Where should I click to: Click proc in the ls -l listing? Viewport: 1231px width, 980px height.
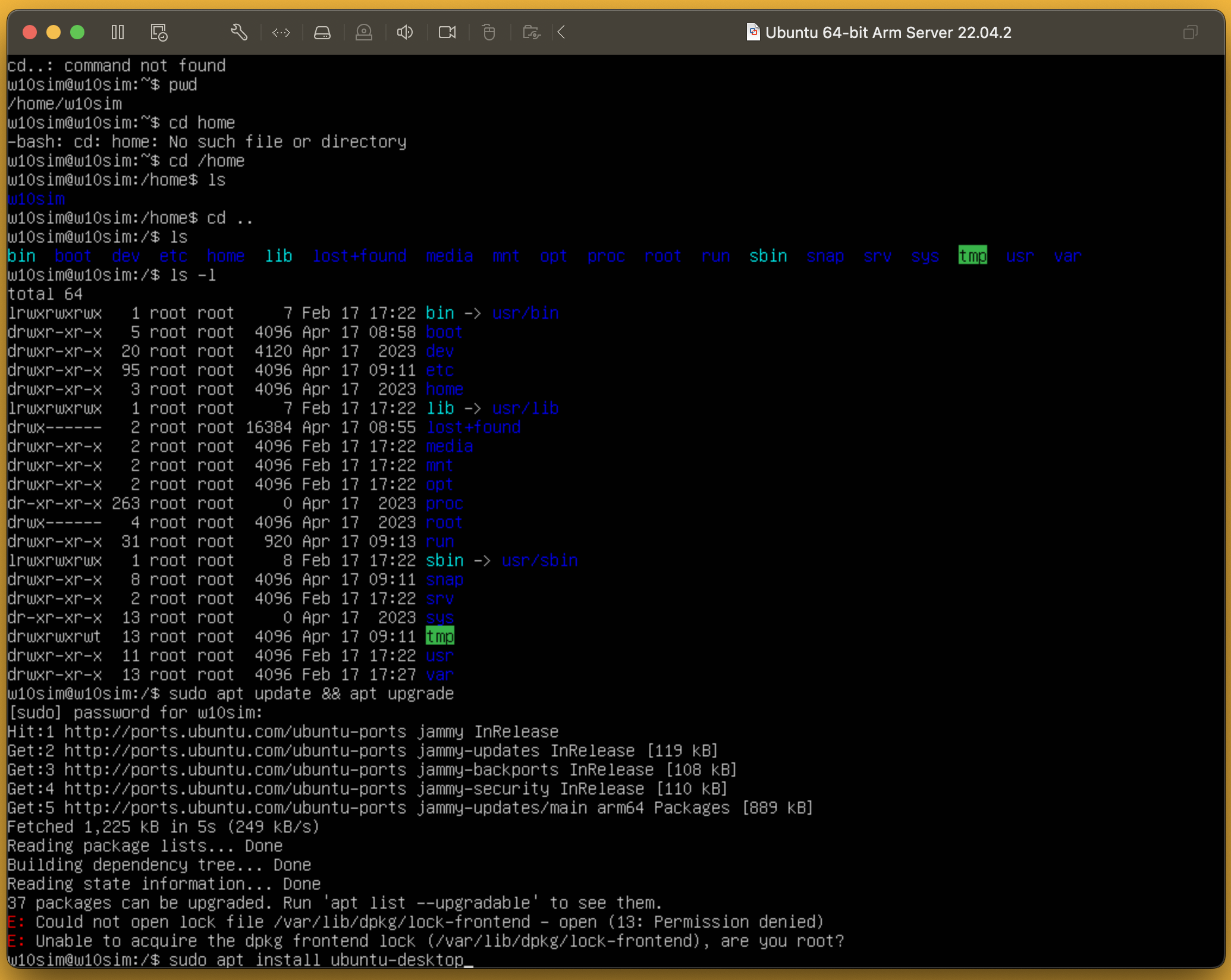tap(445, 503)
